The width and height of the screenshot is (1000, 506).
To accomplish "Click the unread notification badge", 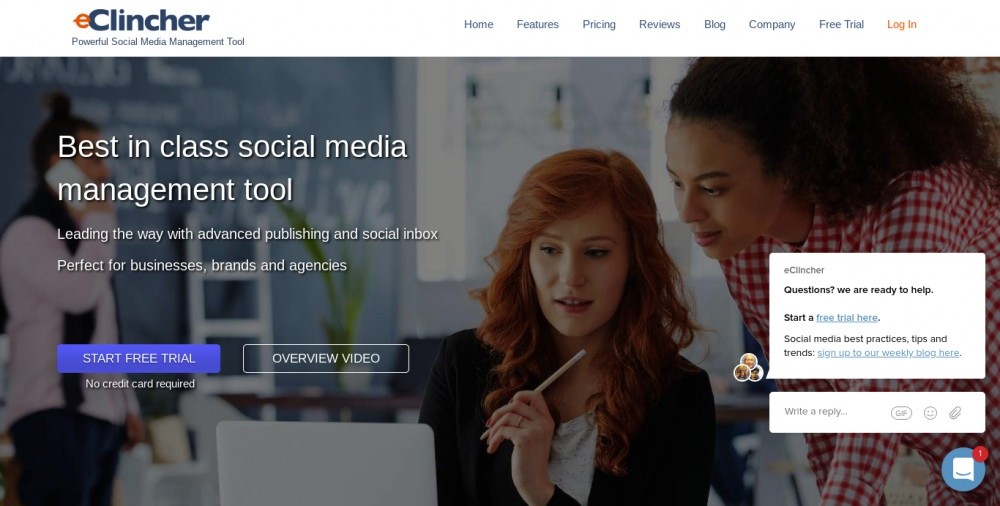I will point(980,454).
